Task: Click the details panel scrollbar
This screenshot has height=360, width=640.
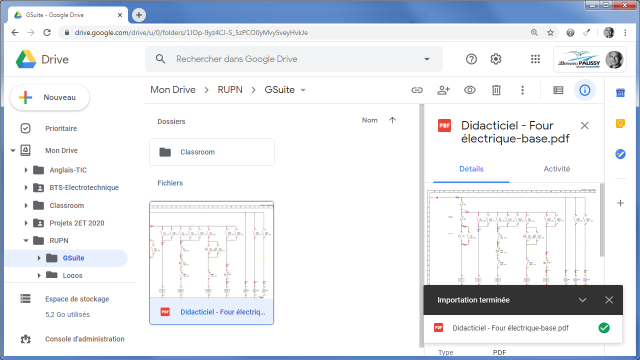Action: point(602,220)
